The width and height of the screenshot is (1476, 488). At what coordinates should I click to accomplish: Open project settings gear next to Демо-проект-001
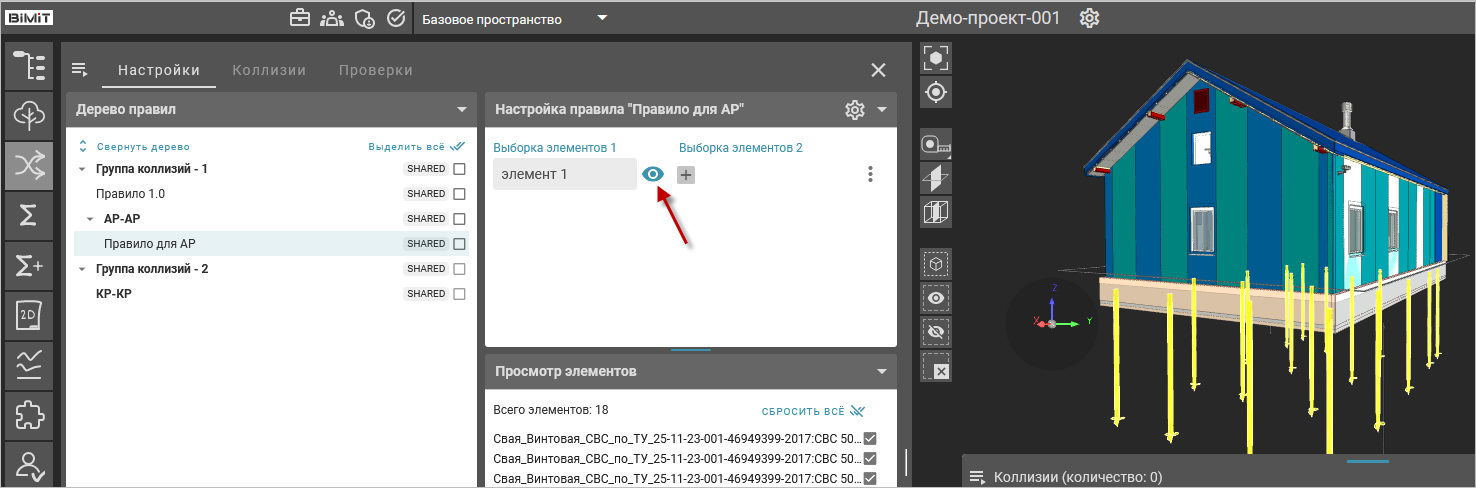1090,18
